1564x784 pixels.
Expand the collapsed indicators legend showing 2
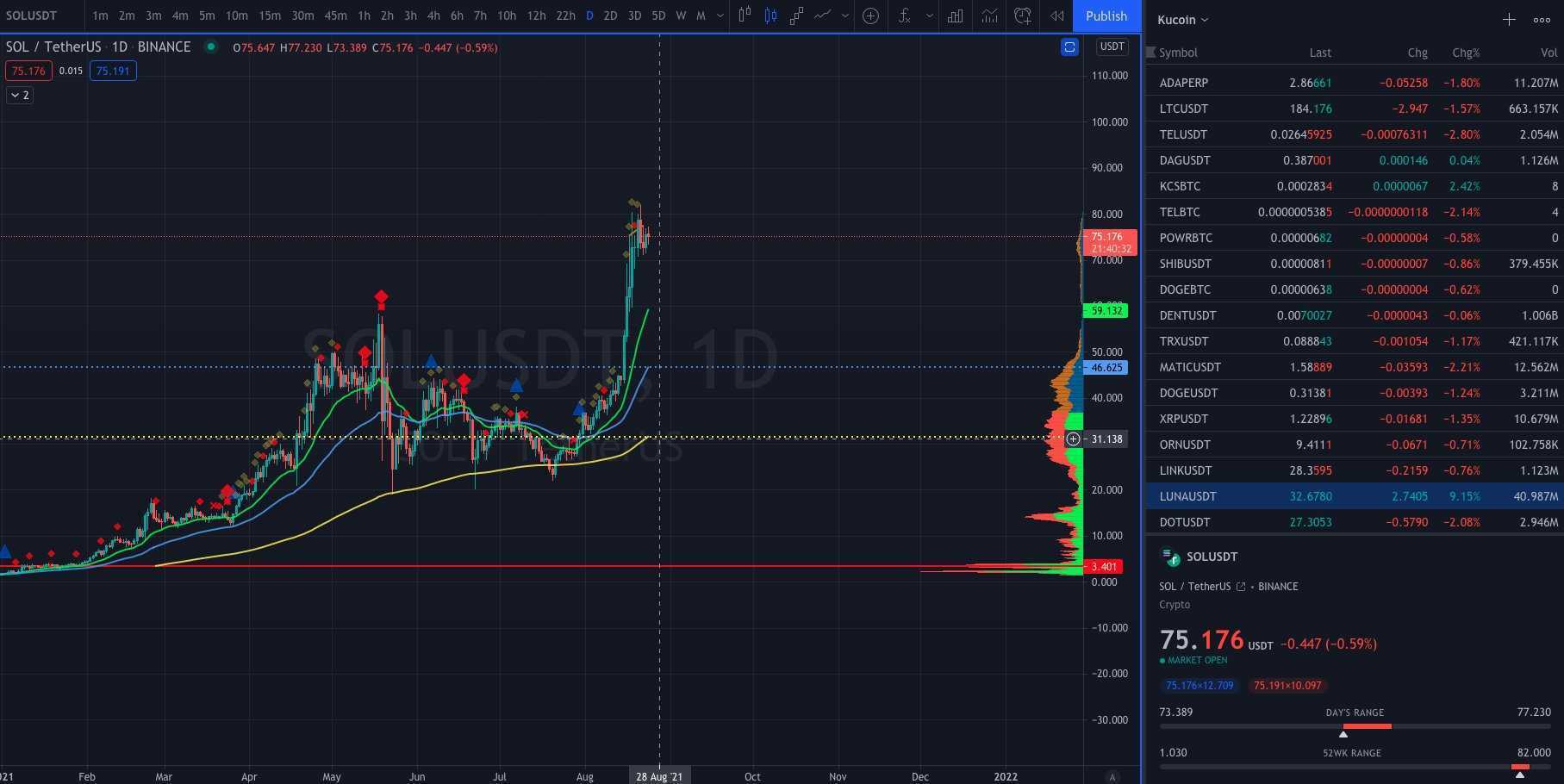click(19, 96)
